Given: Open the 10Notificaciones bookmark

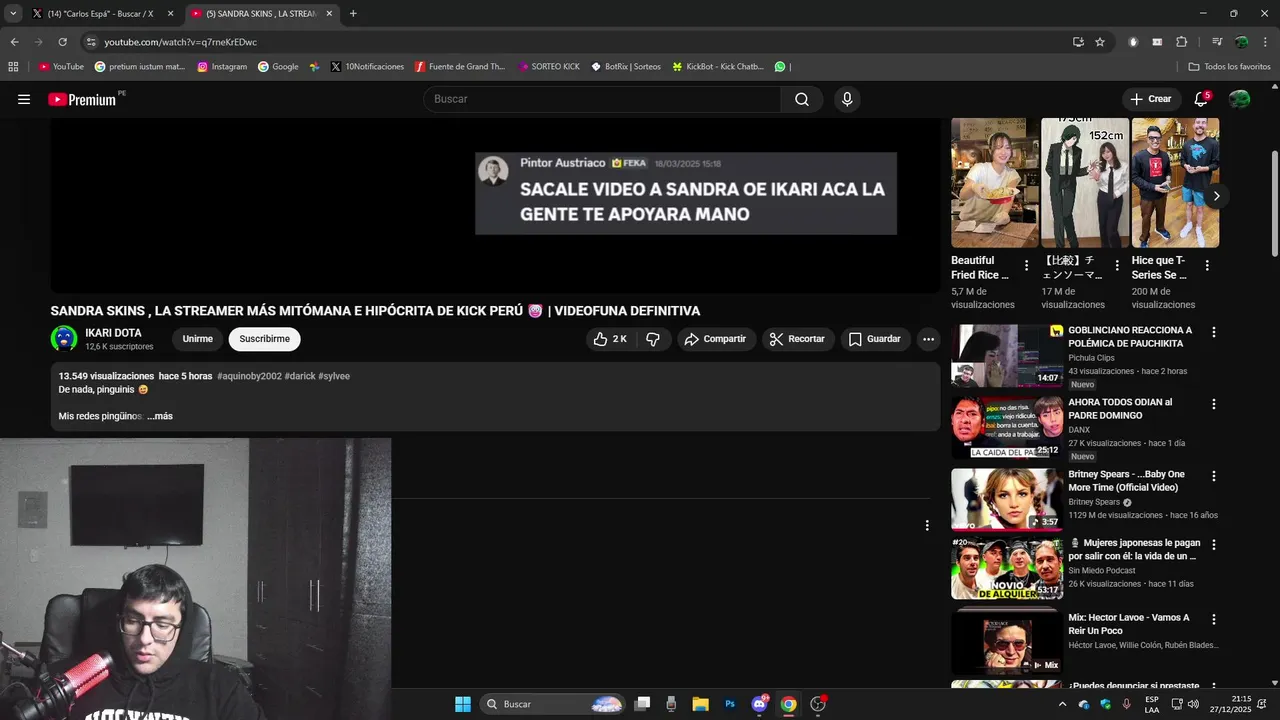Looking at the screenshot, I should pos(367,67).
